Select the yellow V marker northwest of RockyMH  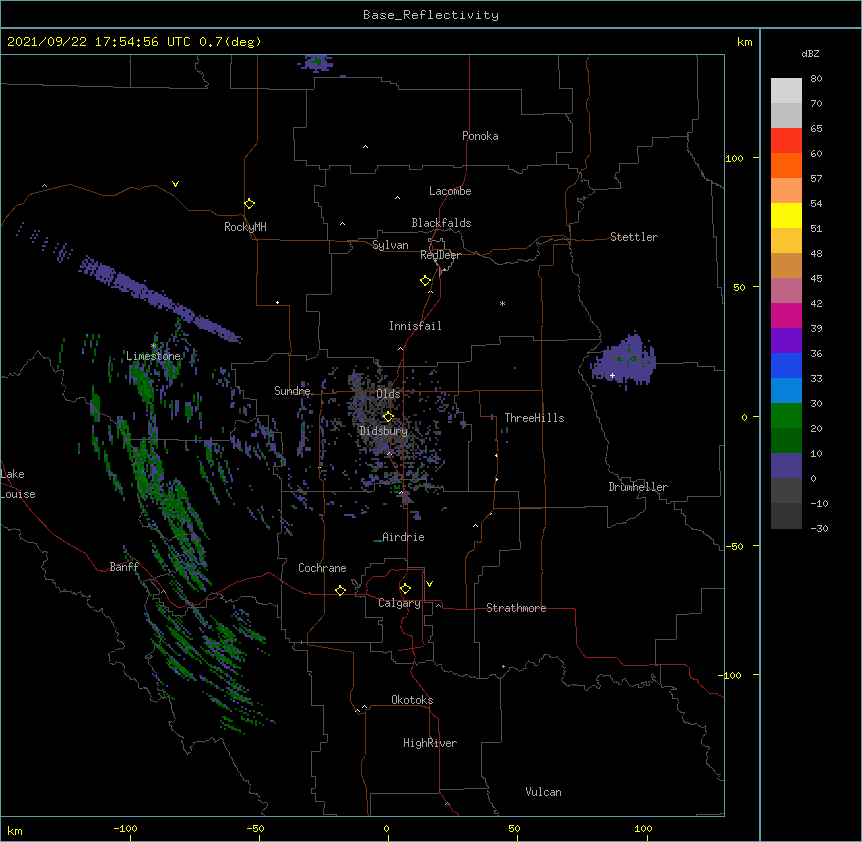pos(175,184)
